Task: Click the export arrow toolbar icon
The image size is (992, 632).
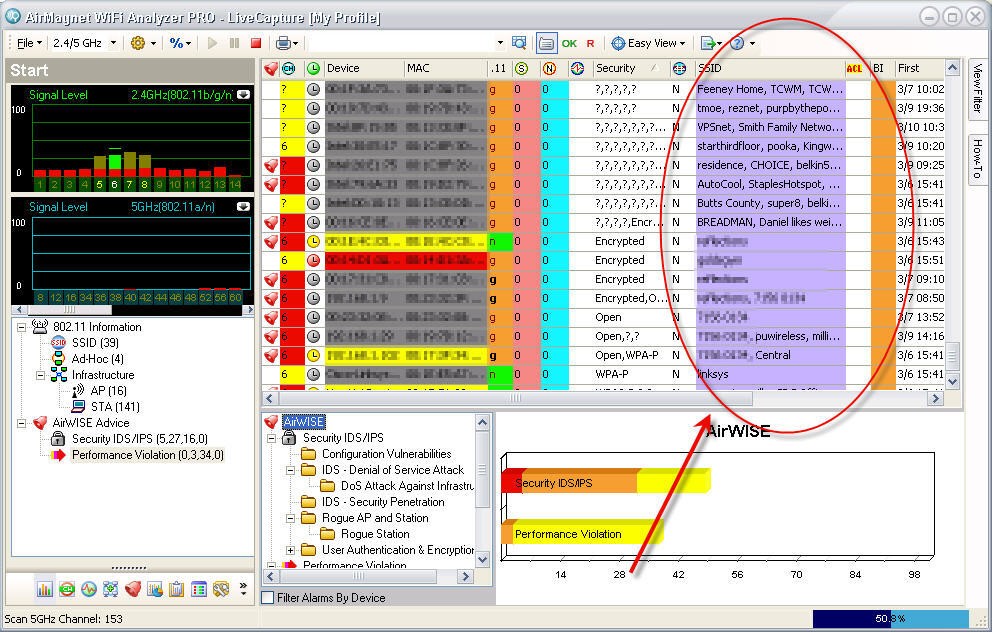Action: tap(708, 43)
